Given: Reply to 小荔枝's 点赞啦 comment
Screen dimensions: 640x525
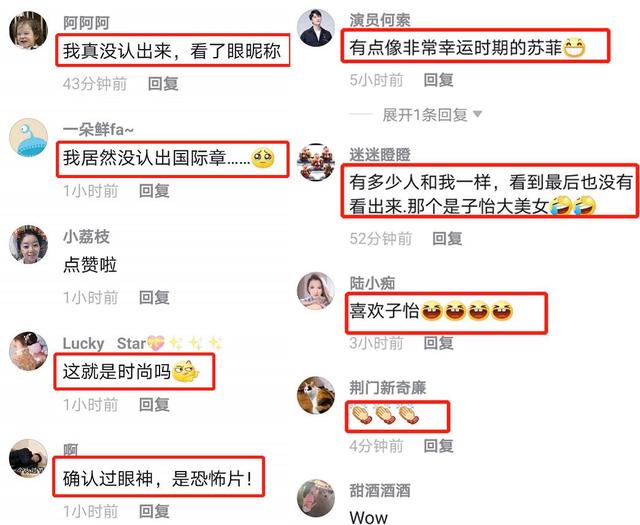Looking at the screenshot, I should click(154, 297).
